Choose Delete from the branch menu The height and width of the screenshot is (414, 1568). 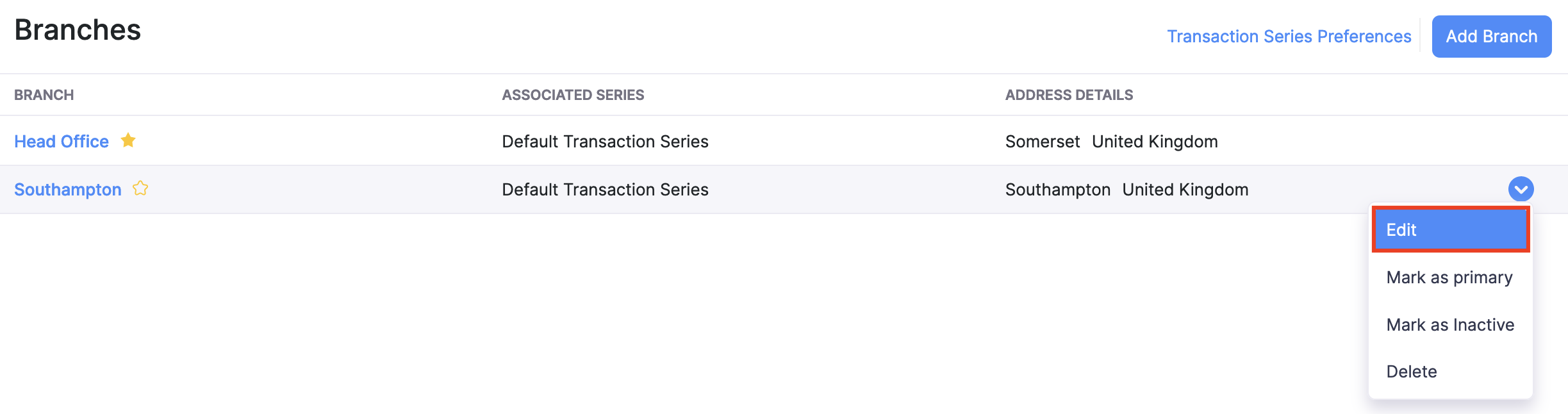point(1411,372)
